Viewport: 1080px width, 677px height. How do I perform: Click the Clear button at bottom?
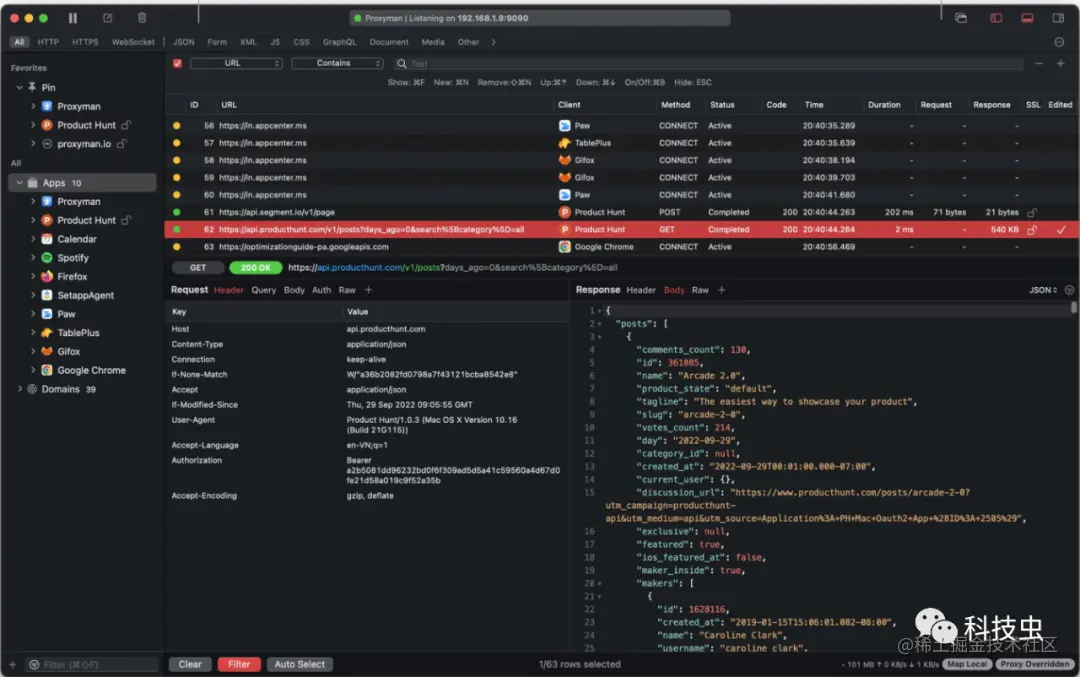click(190, 665)
